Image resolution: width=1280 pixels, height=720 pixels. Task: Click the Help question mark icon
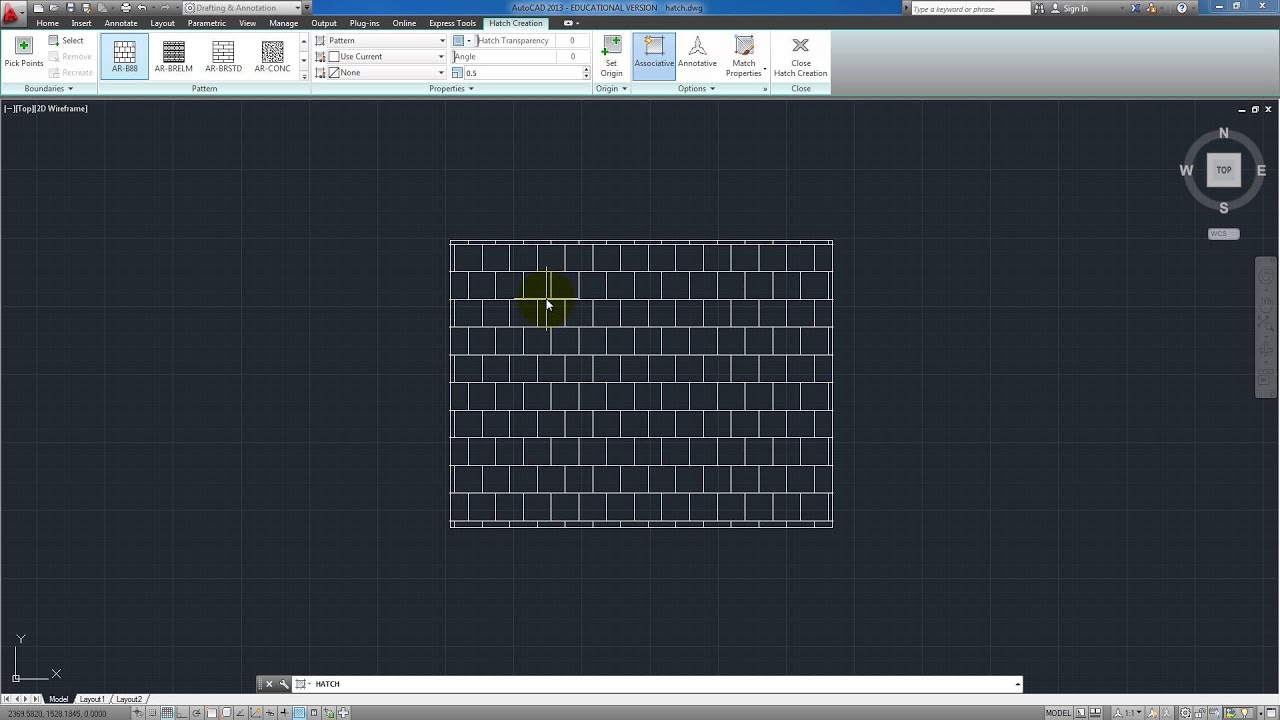point(1183,8)
